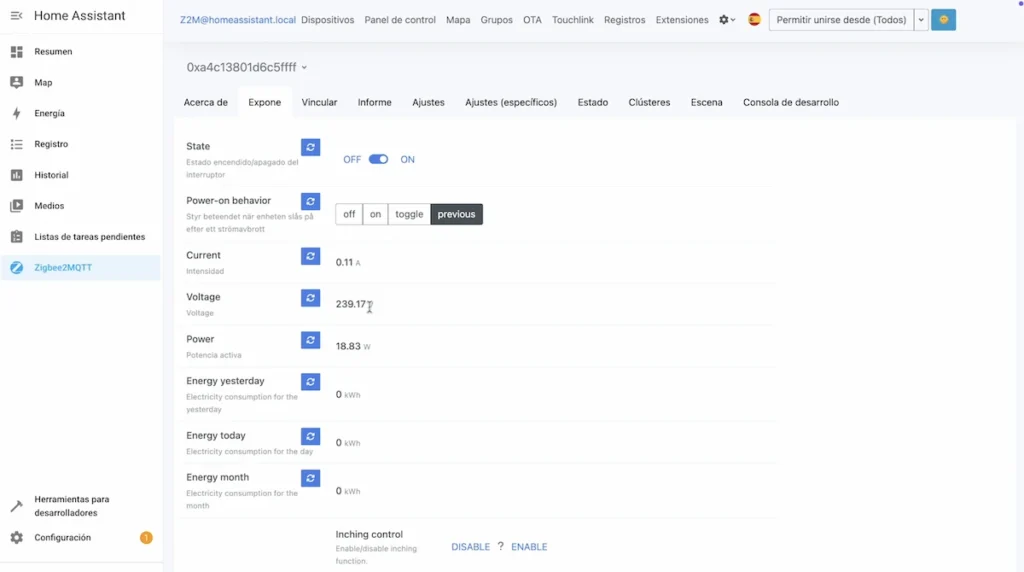Refresh the State value
Image resolution: width=1024 pixels, height=572 pixels.
click(x=310, y=147)
